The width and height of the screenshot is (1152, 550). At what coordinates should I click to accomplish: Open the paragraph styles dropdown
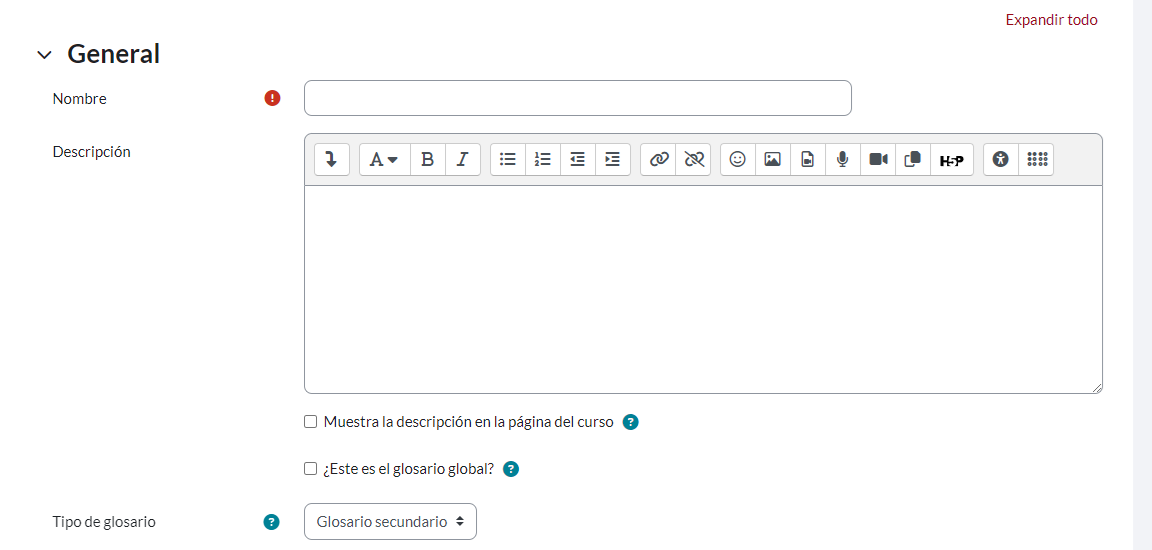(384, 159)
